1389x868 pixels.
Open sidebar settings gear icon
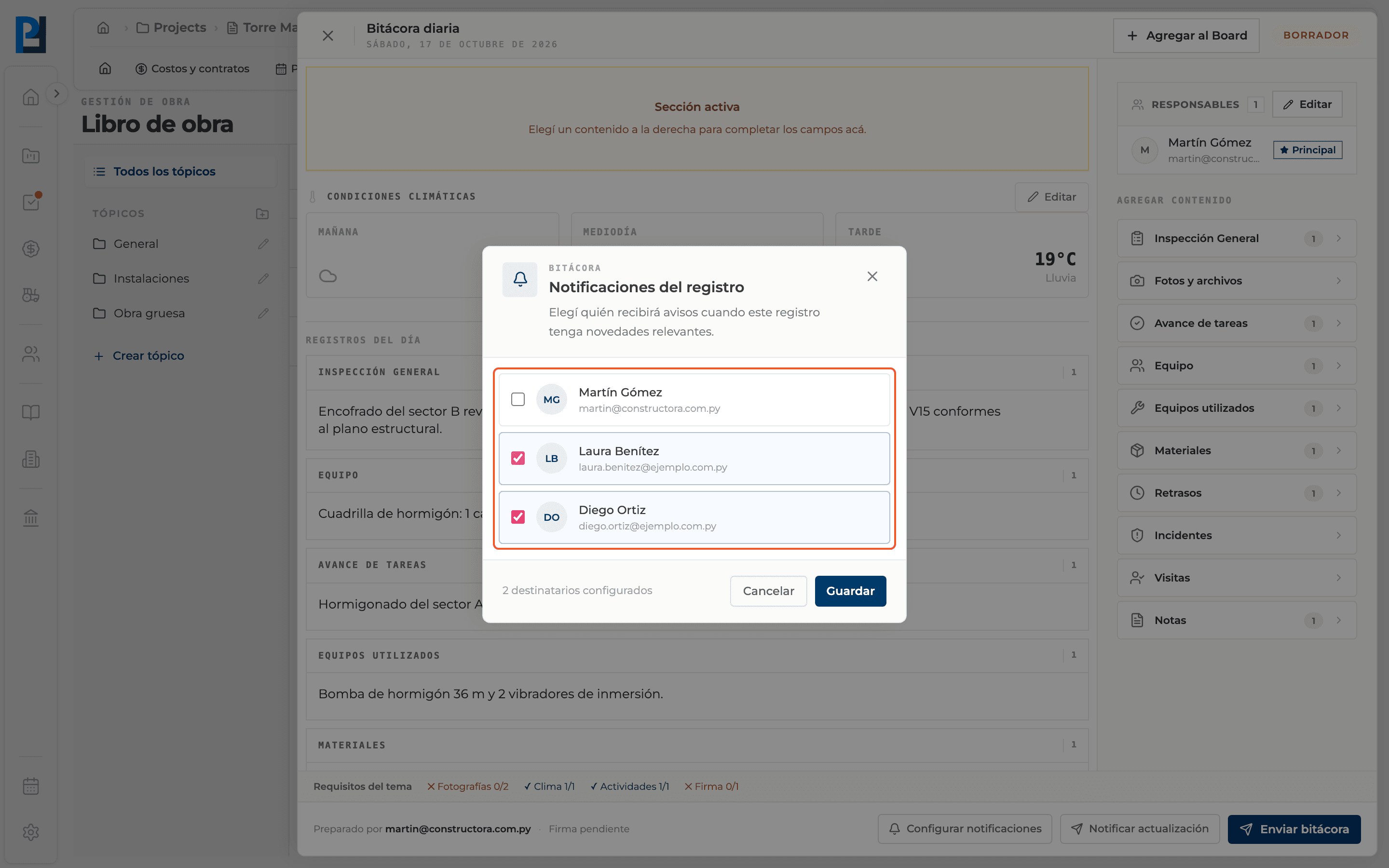tap(31, 832)
